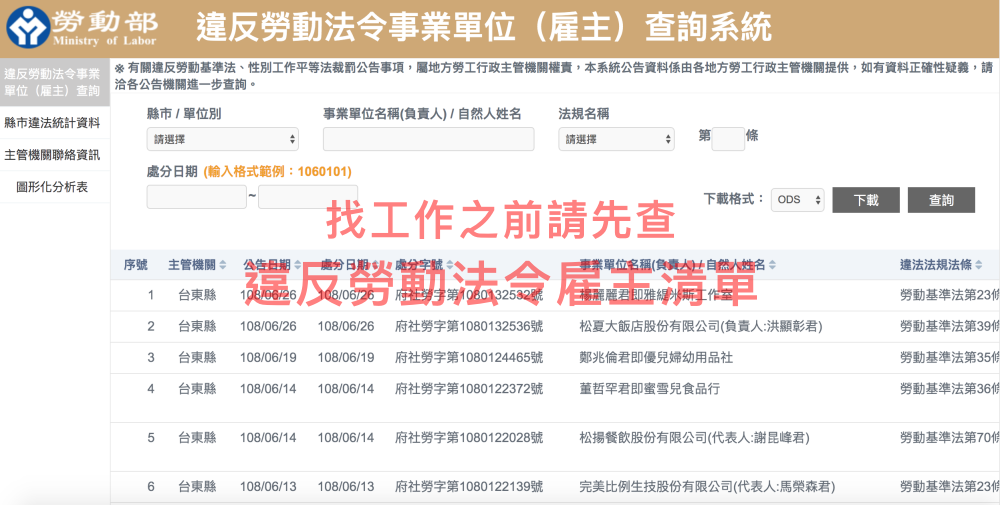
Task: Click the 處分日期 start date field
Action: (196, 197)
